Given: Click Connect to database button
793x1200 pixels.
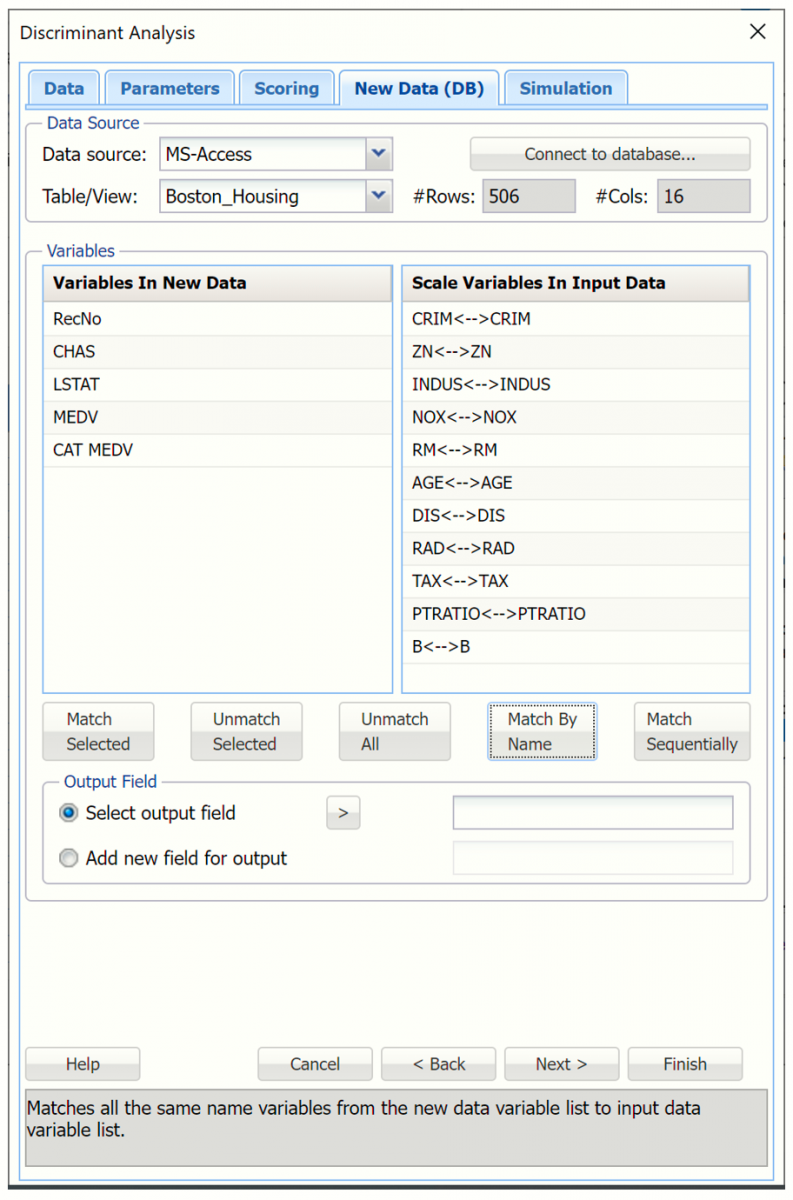Looking at the screenshot, I should pyautogui.click(x=610, y=154).
